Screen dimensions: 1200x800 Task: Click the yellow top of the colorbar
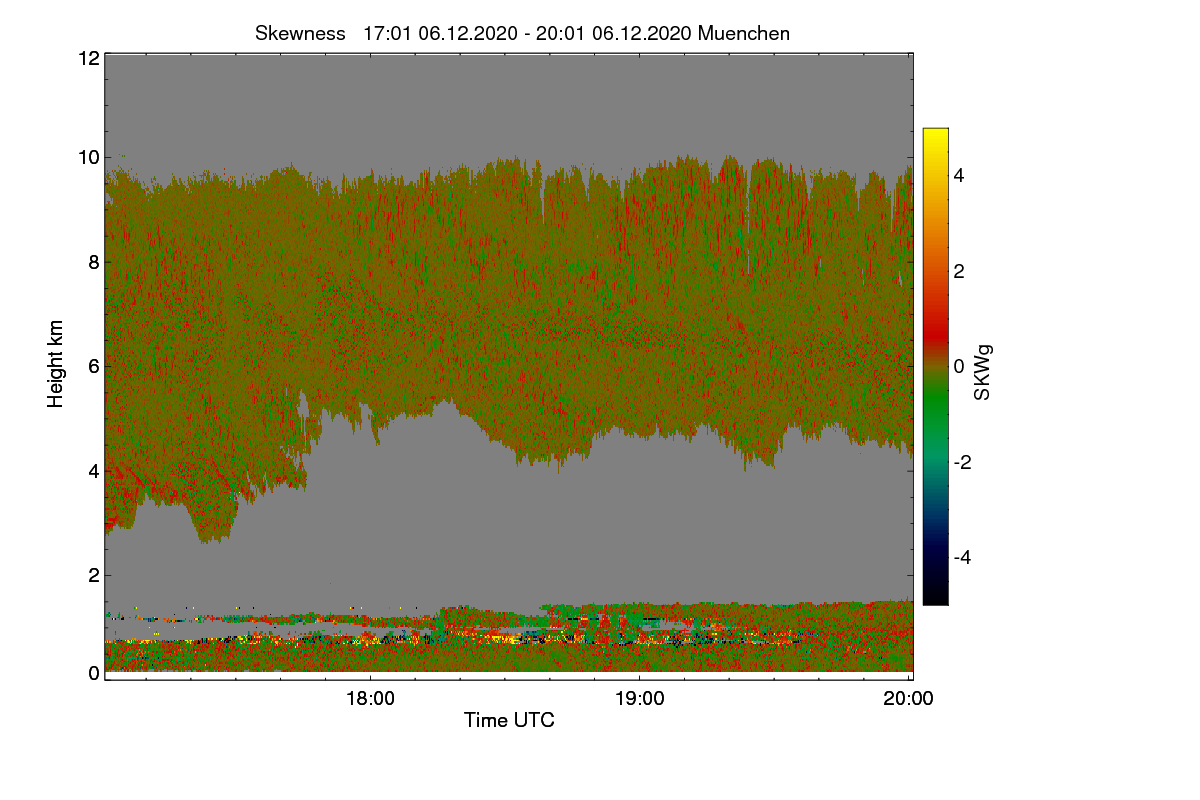[x=935, y=140]
